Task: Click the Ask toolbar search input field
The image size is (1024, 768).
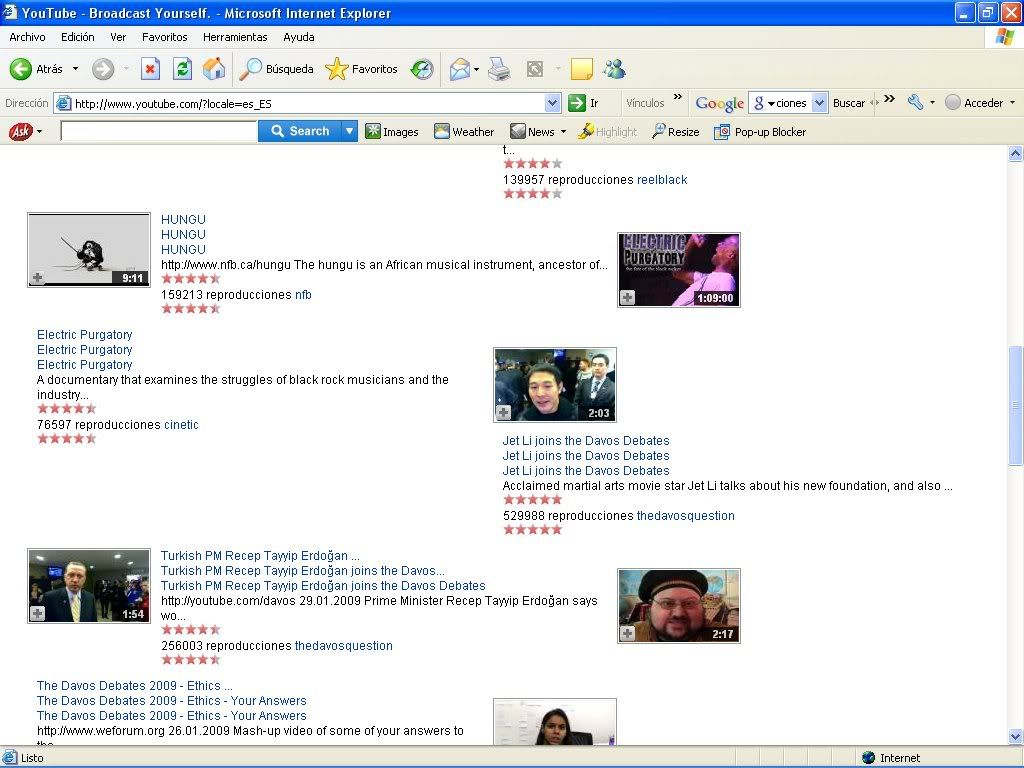Action: (x=159, y=131)
